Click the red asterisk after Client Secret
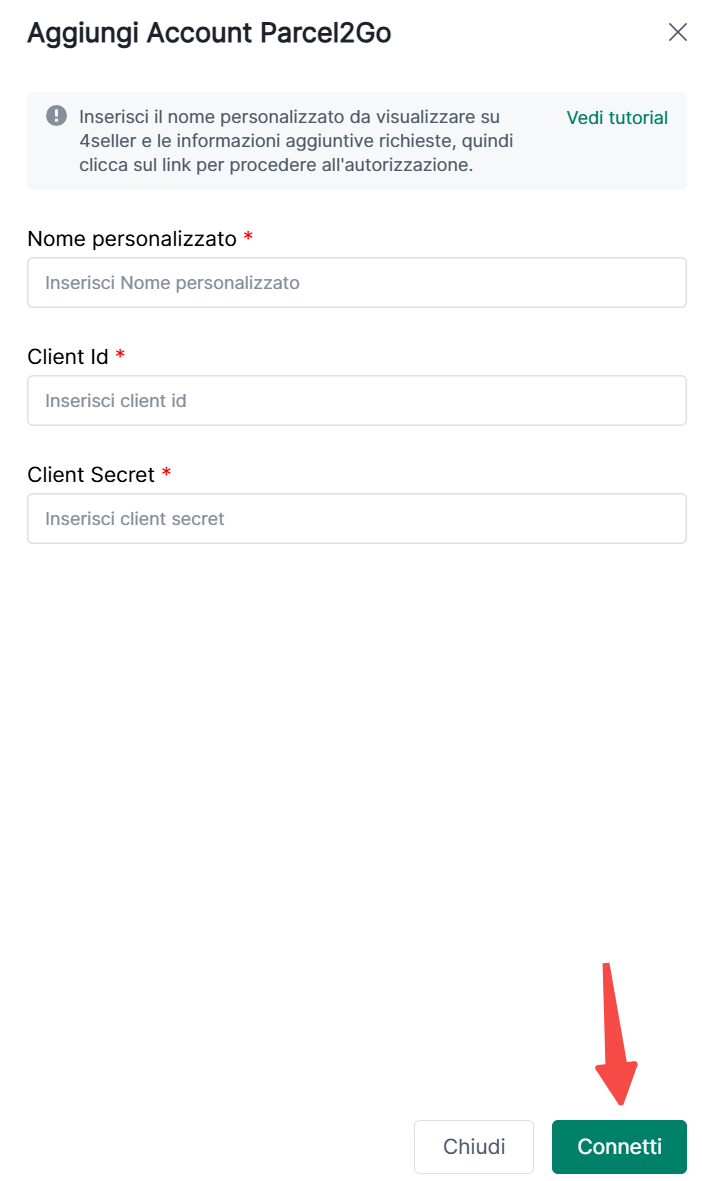Image resolution: width=702 pixels, height=1181 pixels. click(166, 473)
